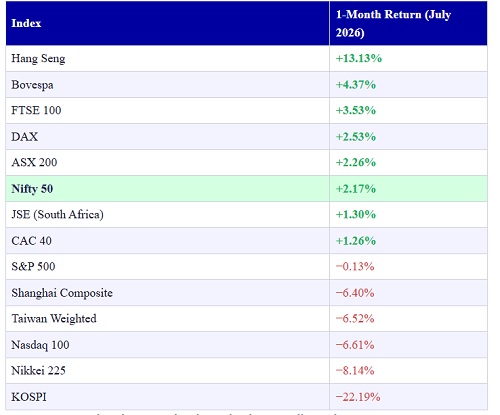Click the Index column header

click(167, 23)
